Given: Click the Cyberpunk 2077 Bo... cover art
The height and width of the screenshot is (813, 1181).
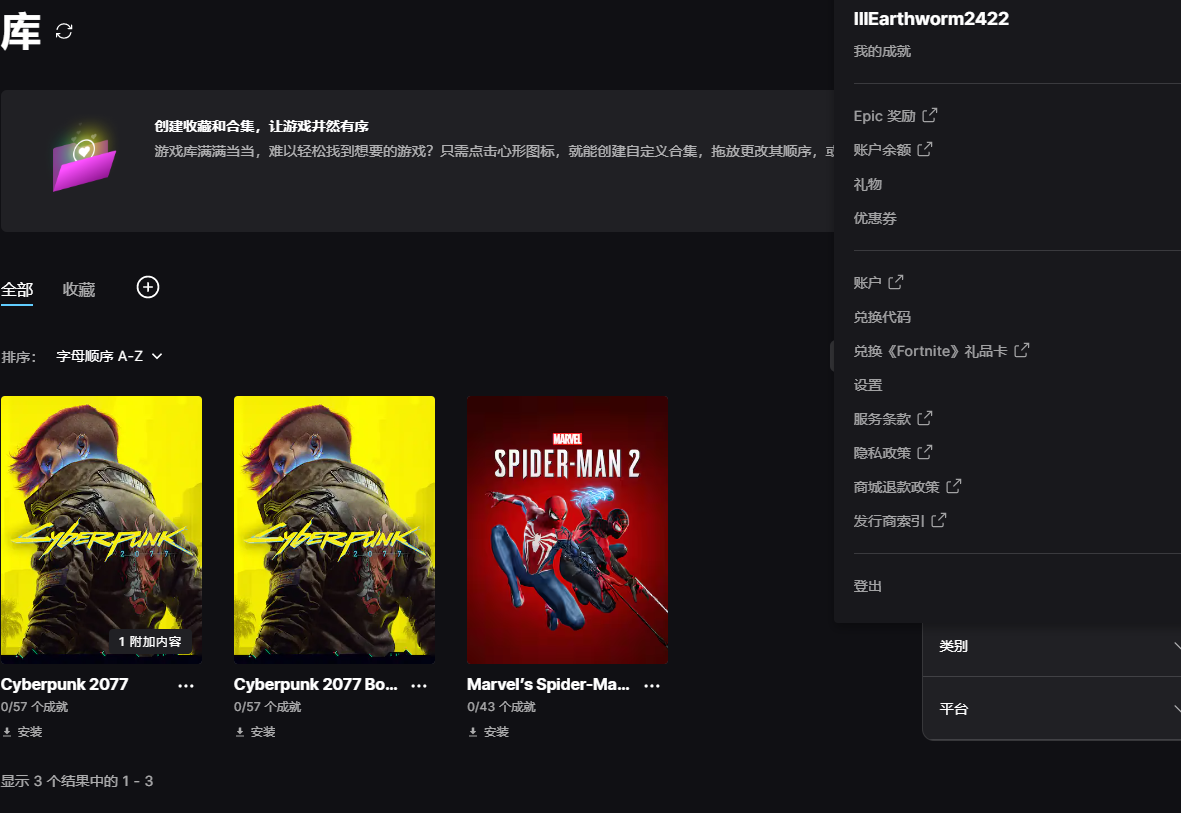Looking at the screenshot, I should (334, 530).
